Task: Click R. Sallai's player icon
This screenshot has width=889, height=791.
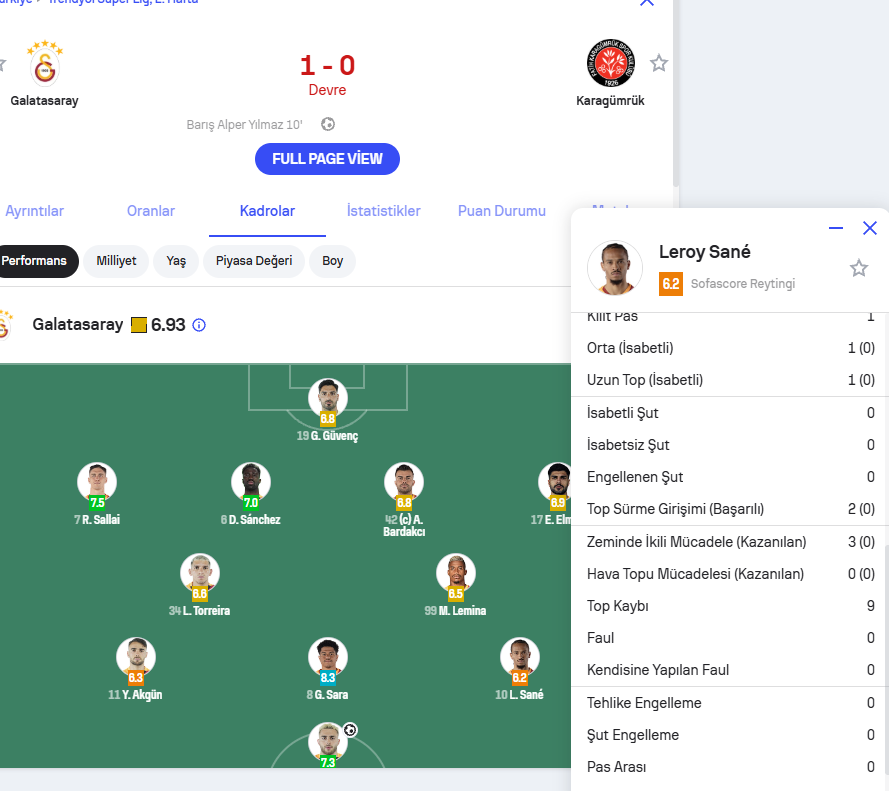Action: 97,483
